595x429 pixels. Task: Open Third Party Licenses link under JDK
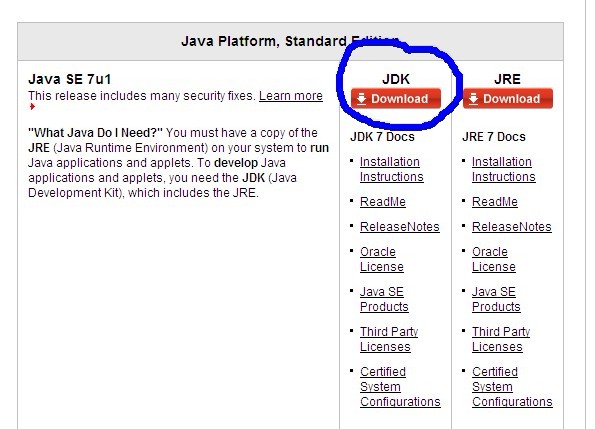389,339
